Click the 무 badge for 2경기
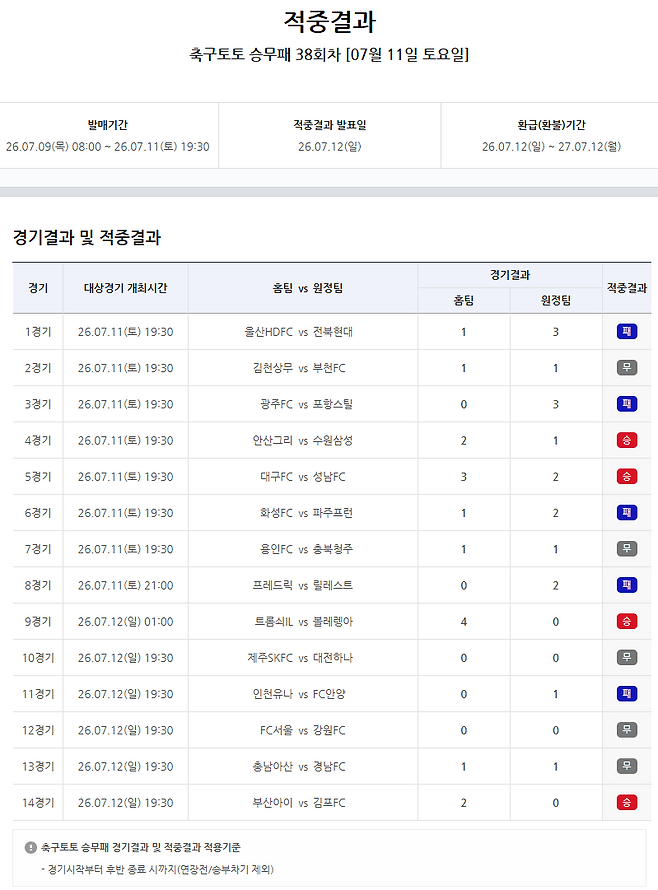 (x=627, y=368)
